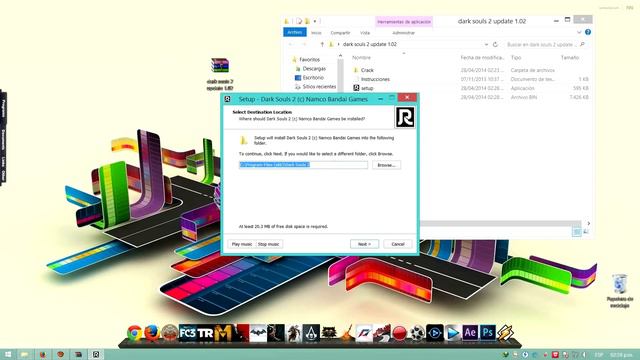Open the Vista ribbon tab

pyautogui.click(x=365, y=33)
